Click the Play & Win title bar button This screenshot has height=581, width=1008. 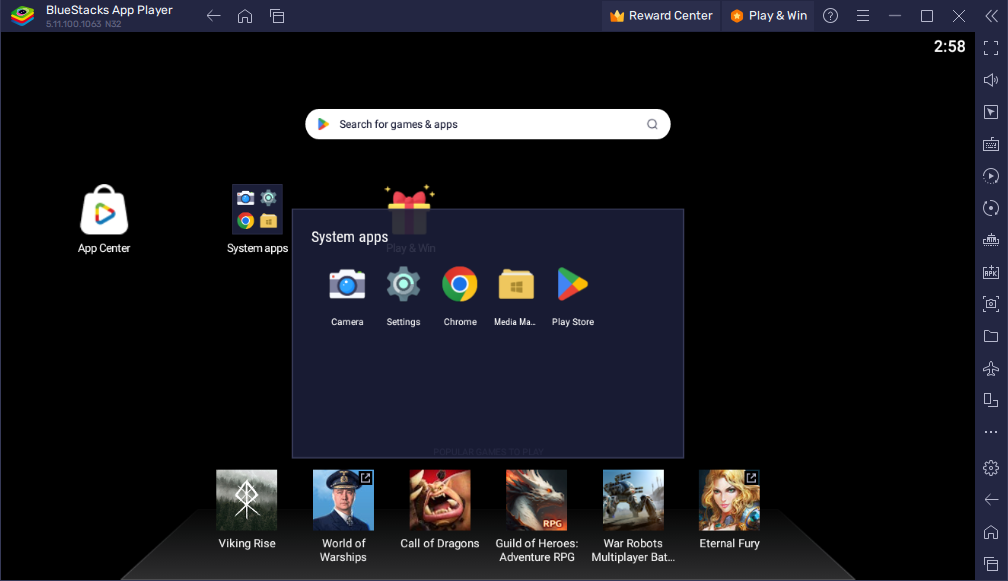coord(768,15)
